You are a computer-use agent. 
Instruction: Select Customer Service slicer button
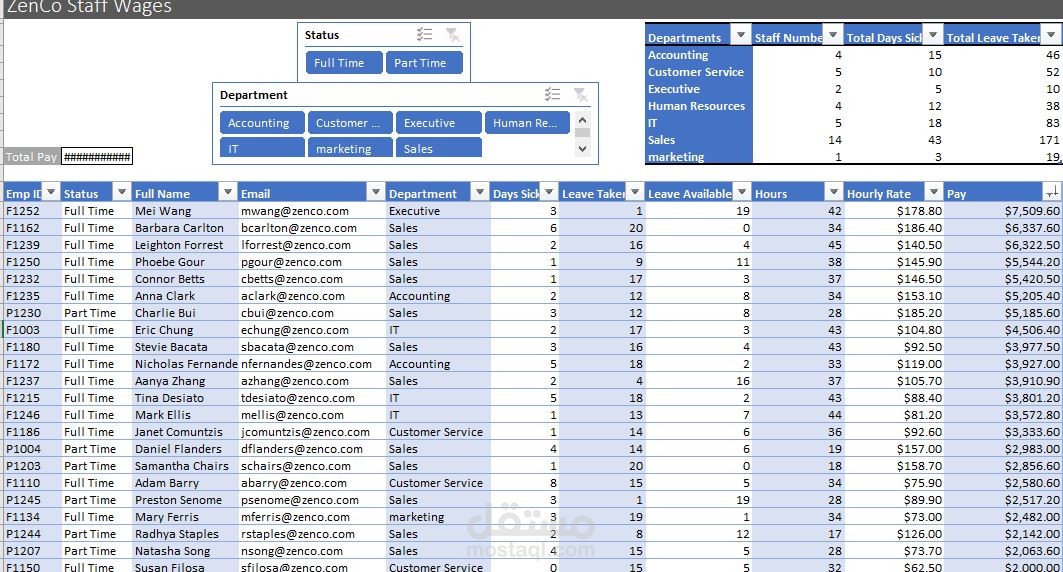tap(350, 123)
